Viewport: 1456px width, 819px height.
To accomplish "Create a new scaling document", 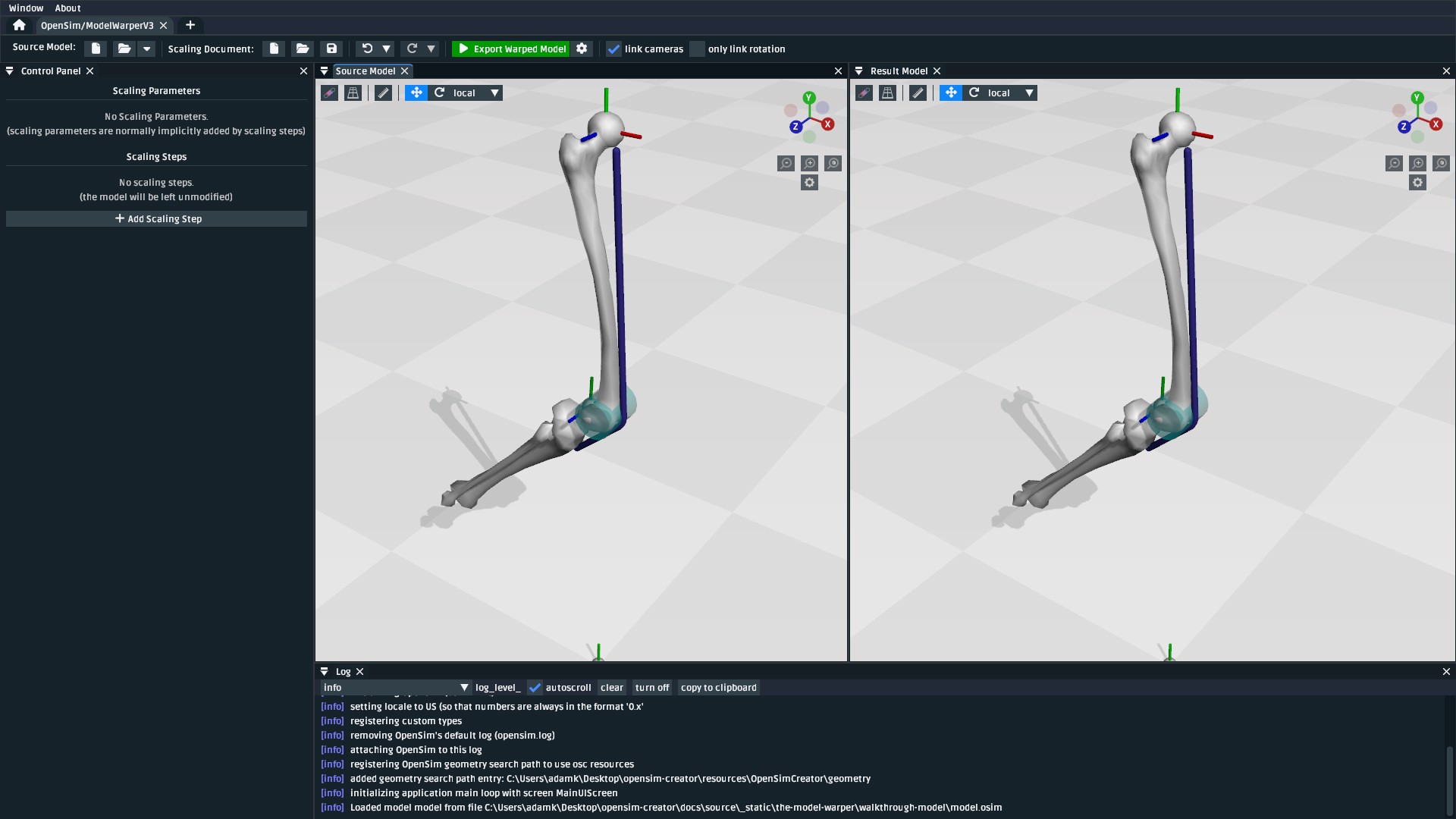I will pyautogui.click(x=274, y=49).
